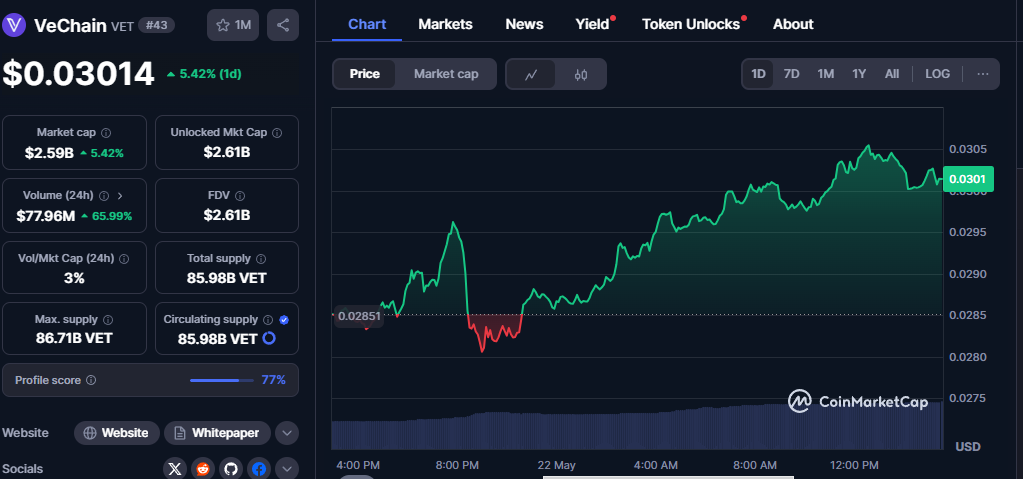Open the News tab
The height and width of the screenshot is (479, 1023).
click(525, 25)
